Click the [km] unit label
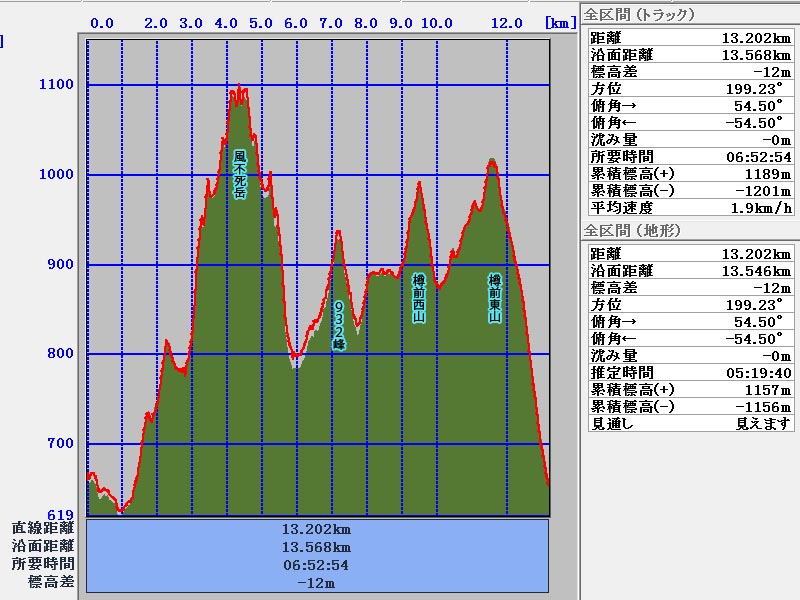Image resolution: width=800 pixels, height=600 pixels. click(560, 22)
